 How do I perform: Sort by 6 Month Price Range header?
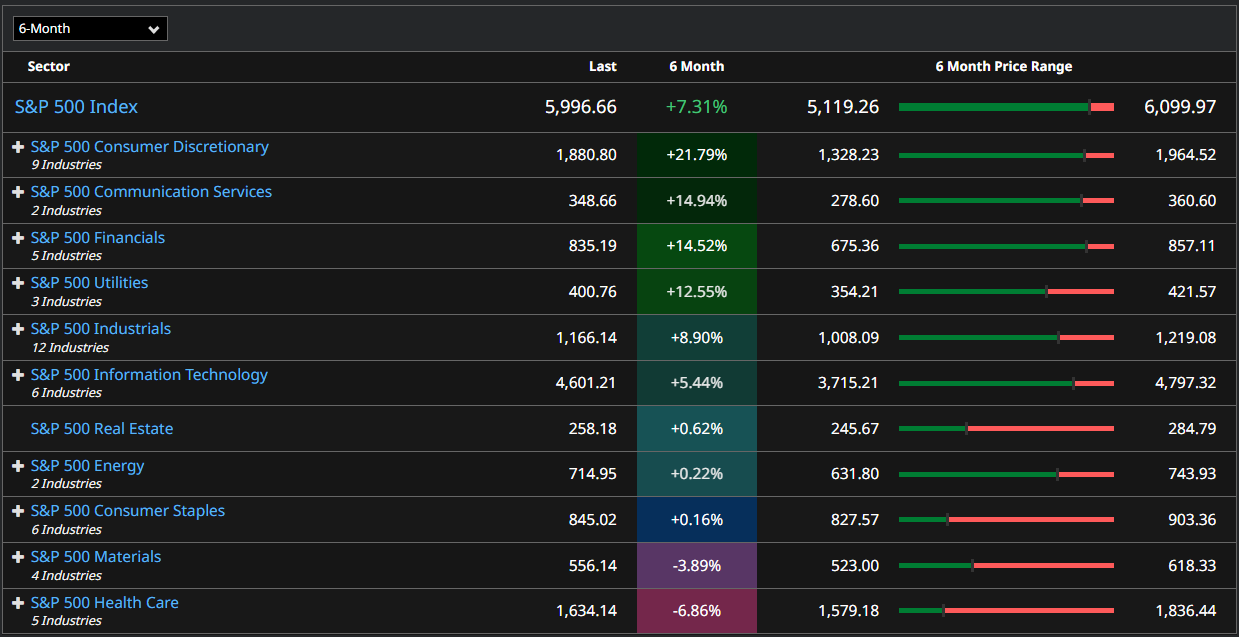(x=1004, y=66)
